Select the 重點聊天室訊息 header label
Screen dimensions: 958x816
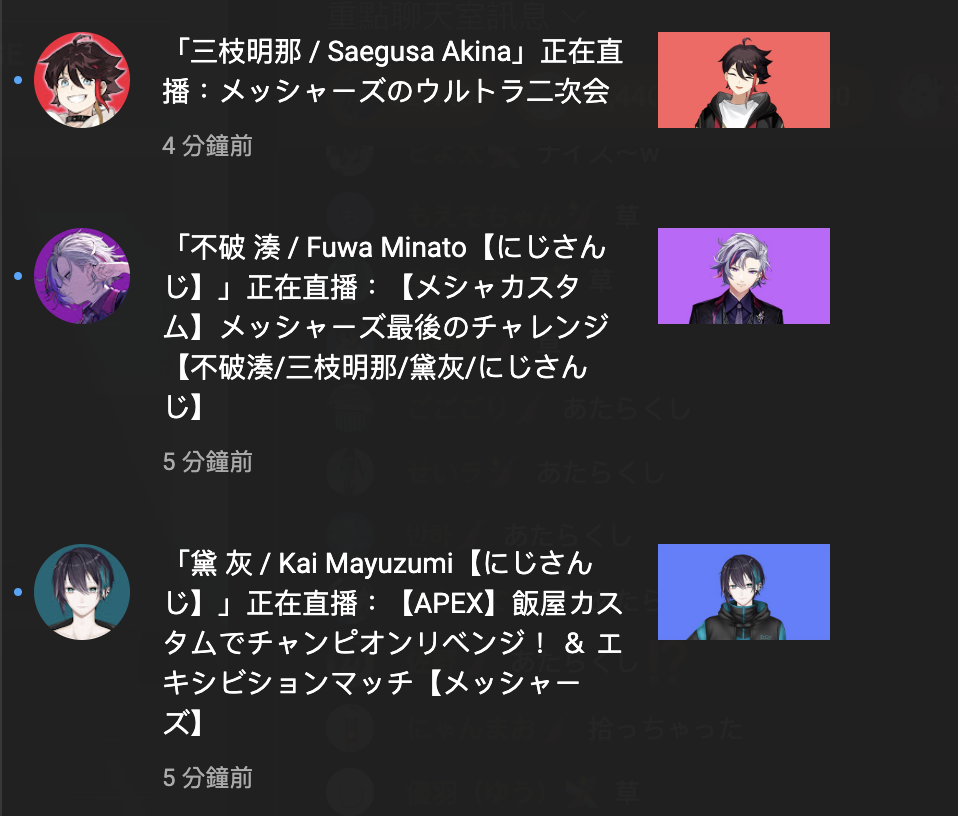click(x=437, y=15)
